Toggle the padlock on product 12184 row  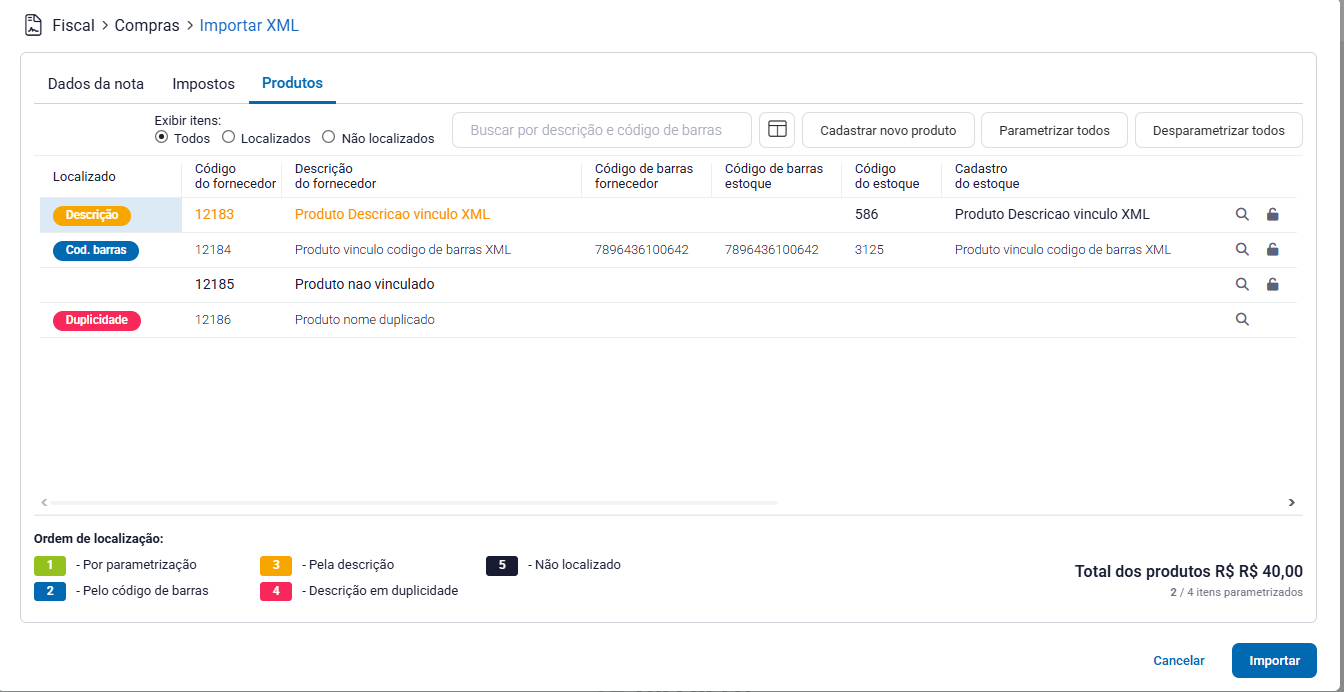1272,249
